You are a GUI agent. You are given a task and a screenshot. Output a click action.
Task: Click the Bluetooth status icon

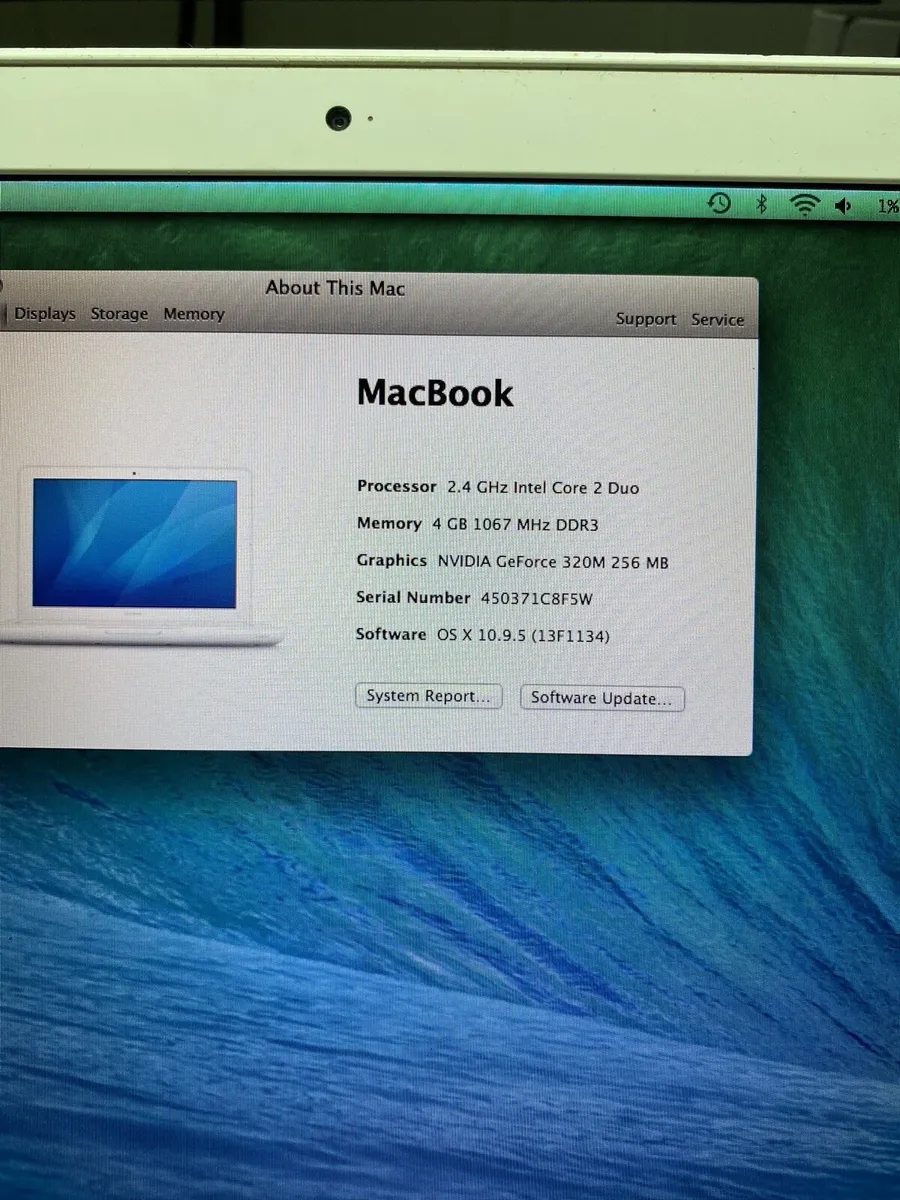761,205
